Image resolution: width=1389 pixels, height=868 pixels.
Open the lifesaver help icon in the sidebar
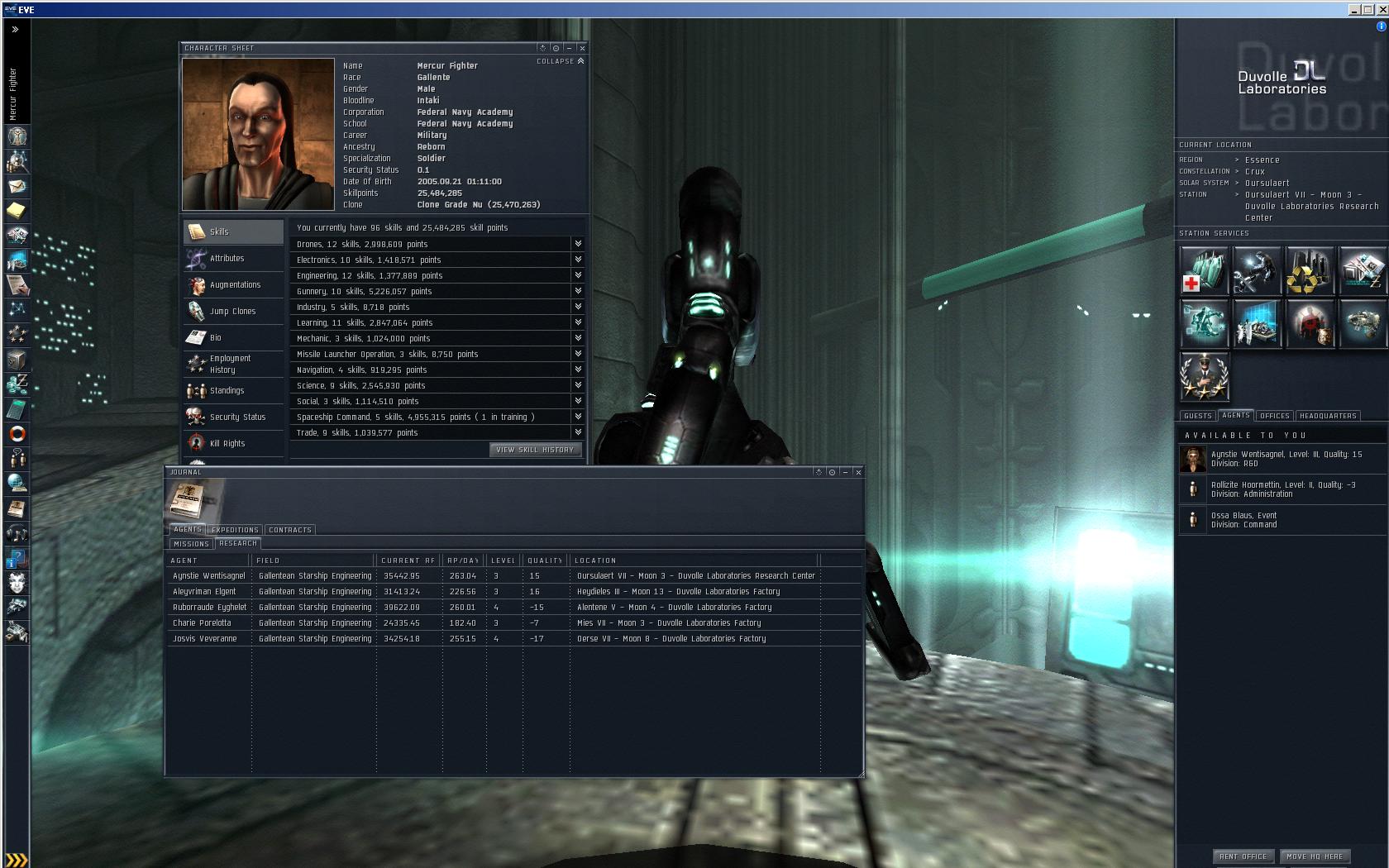click(17, 434)
